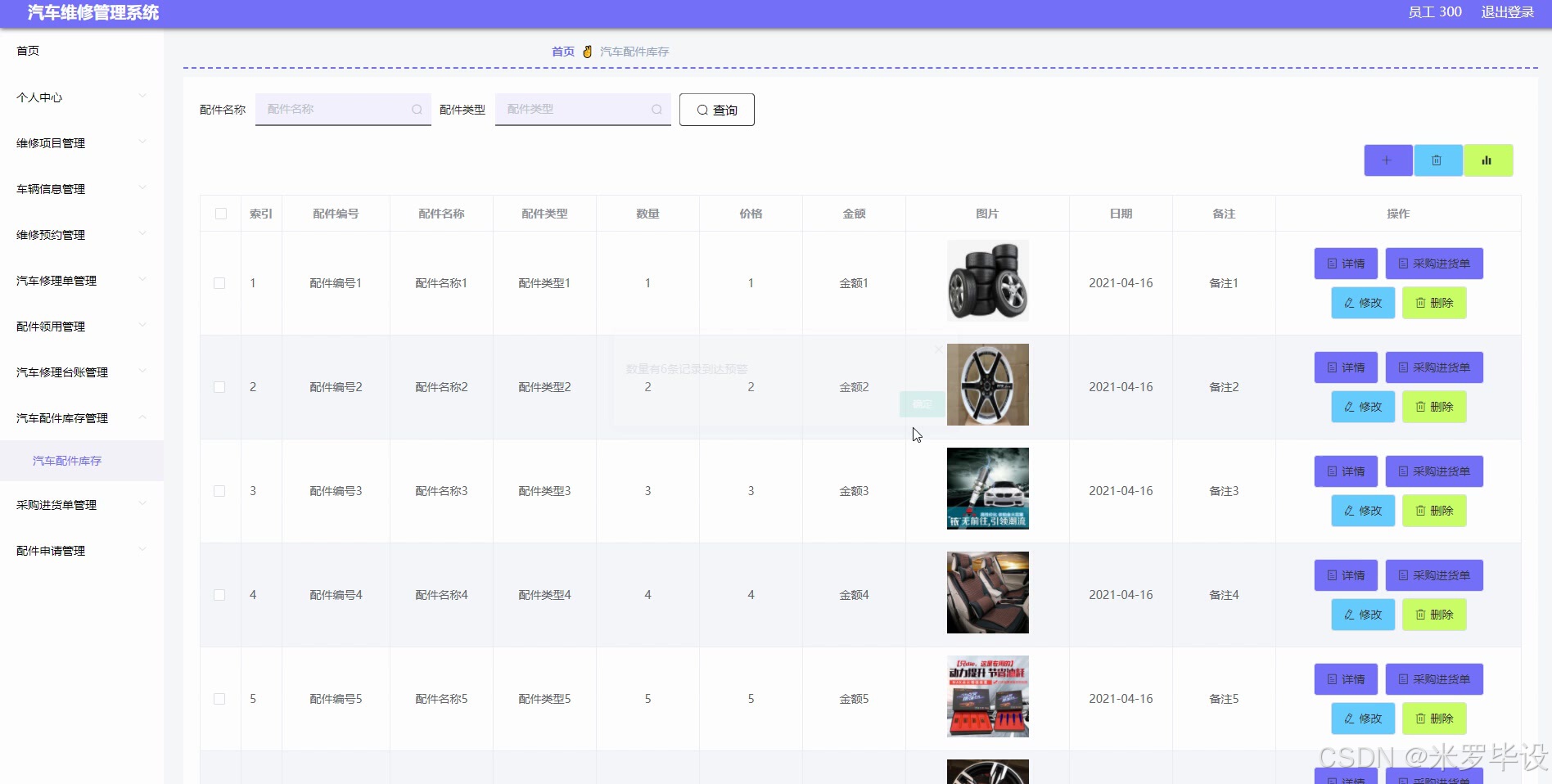Click 修改 for row 配件编号2
Image resolution: width=1552 pixels, height=784 pixels.
pos(1363,407)
